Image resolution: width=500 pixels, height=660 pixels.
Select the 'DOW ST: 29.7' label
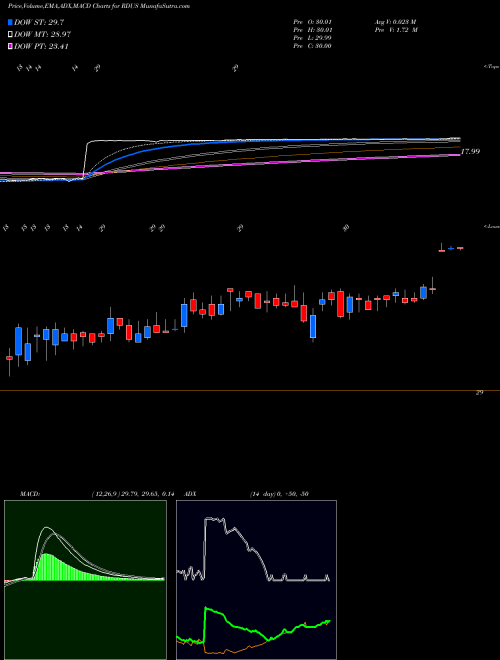click(x=39, y=22)
